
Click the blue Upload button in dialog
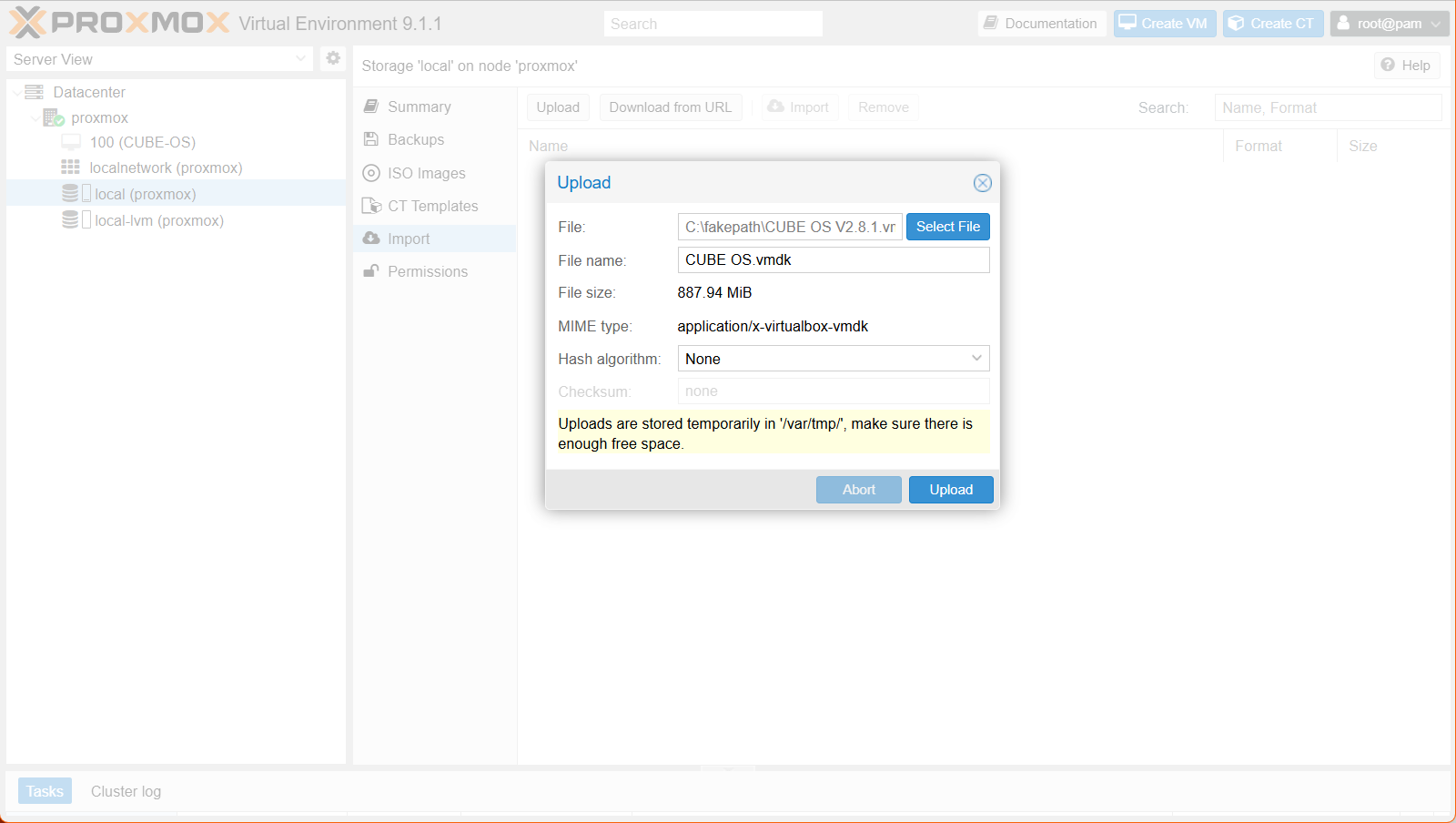pyautogui.click(x=951, y=490)
